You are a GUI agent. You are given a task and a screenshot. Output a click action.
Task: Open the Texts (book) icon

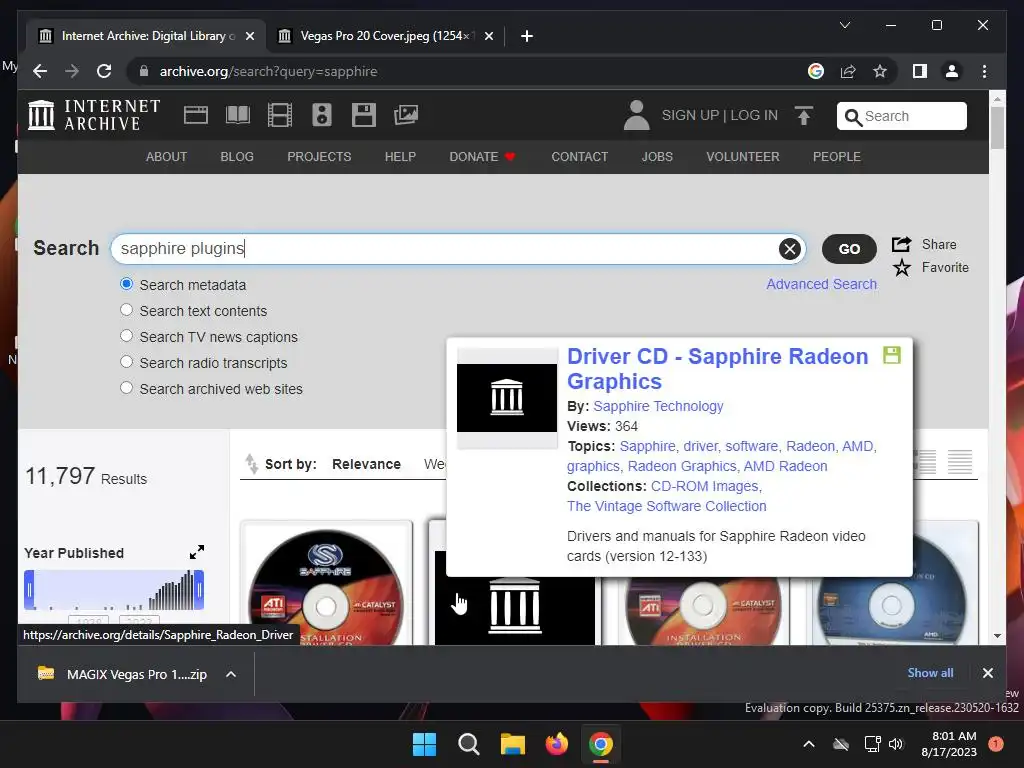coord(238,116)
